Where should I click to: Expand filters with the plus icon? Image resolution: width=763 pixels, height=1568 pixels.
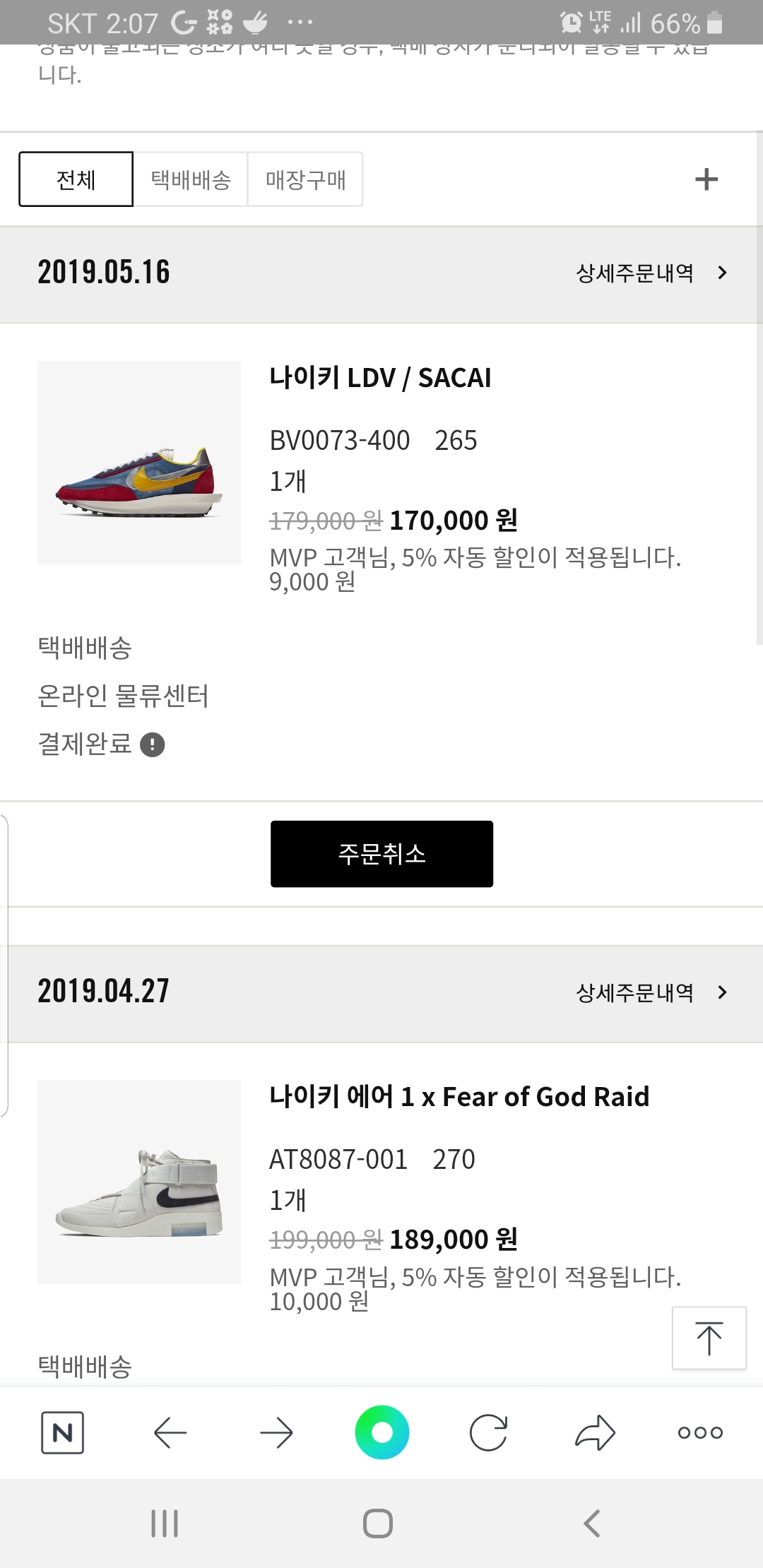pos(706,179)
